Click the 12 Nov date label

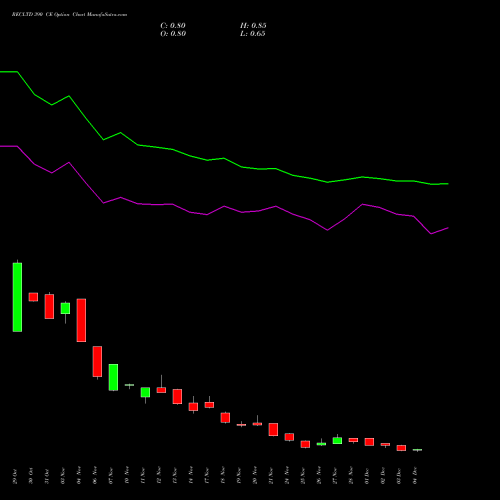[159, 476]
